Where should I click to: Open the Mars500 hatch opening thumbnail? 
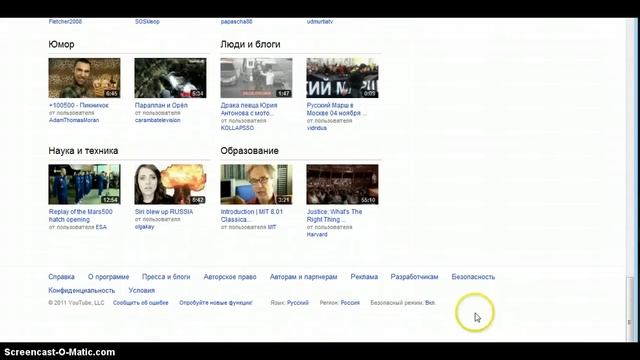pos(84,184)
